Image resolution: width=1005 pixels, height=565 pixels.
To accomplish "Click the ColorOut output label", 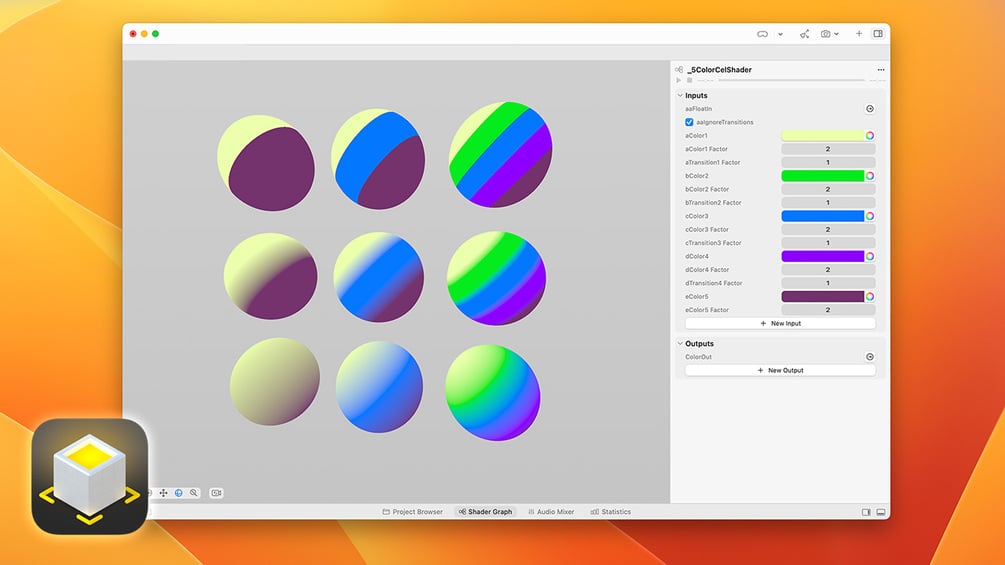I will pyautogui.click(x=699, y=357).
